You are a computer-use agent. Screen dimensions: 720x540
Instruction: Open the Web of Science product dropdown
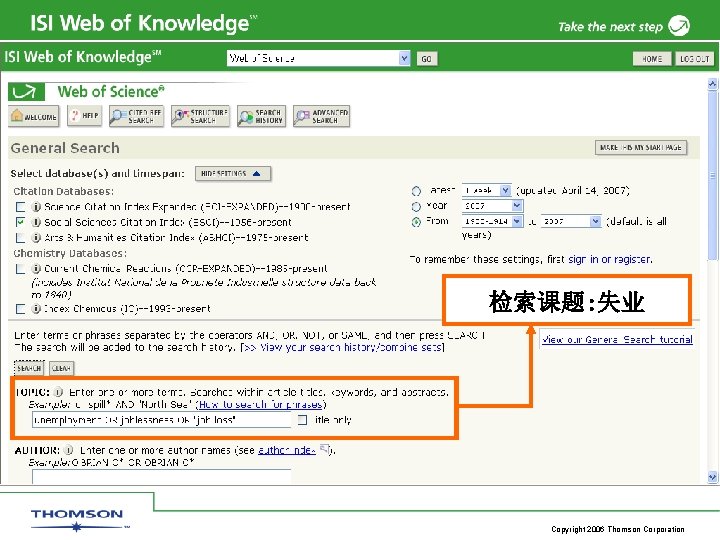[x=318, y=58]
